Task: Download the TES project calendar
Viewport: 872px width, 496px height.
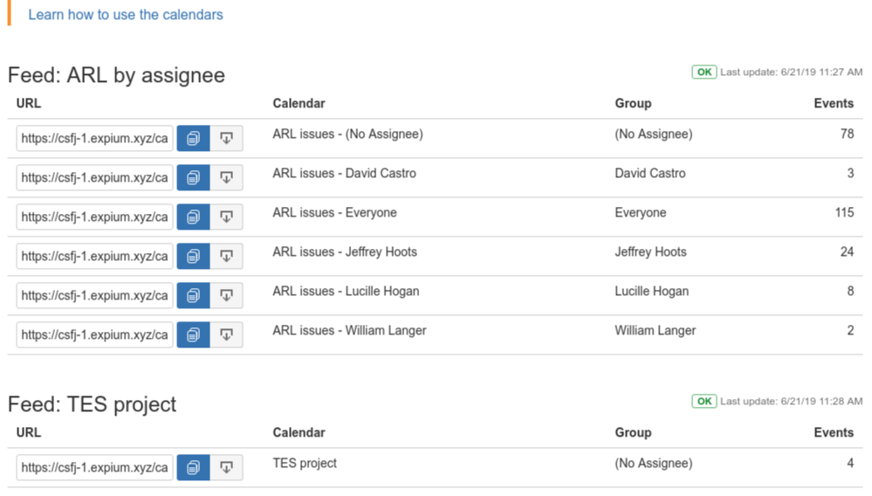Action: [x=226, y=467]
